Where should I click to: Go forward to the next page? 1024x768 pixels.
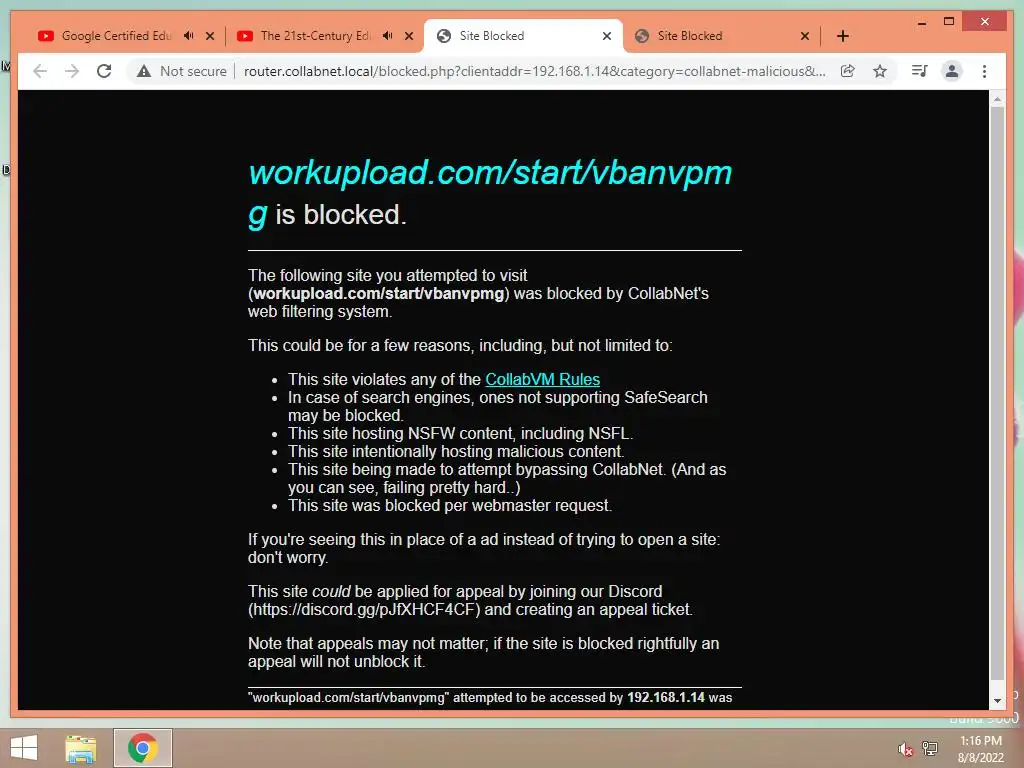point(72,71)
